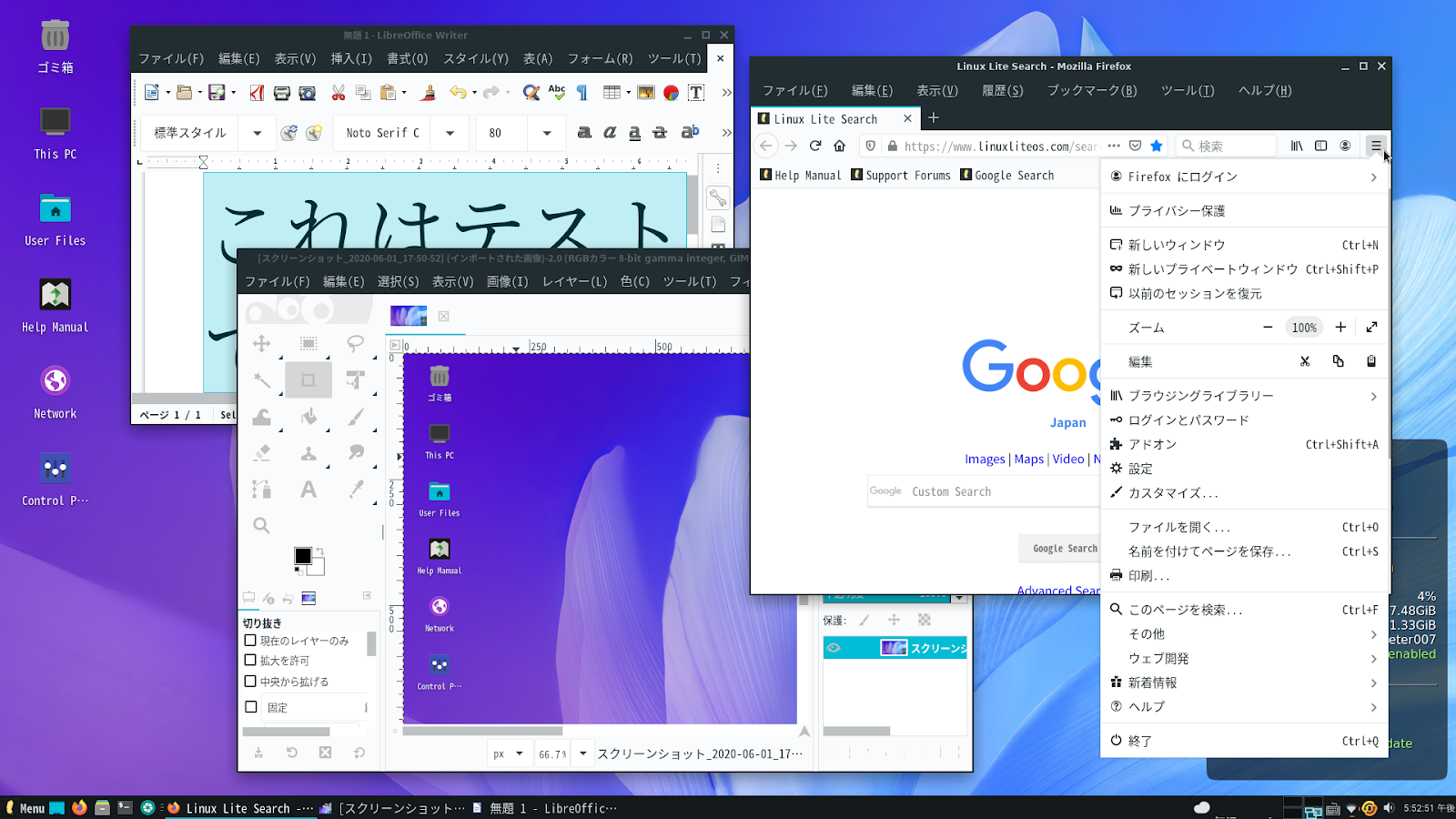Image resolution: width=1456 pixels, height=819 pixels.
Task: Click Insert Chart icon in Writer
Action: [672, 93]
